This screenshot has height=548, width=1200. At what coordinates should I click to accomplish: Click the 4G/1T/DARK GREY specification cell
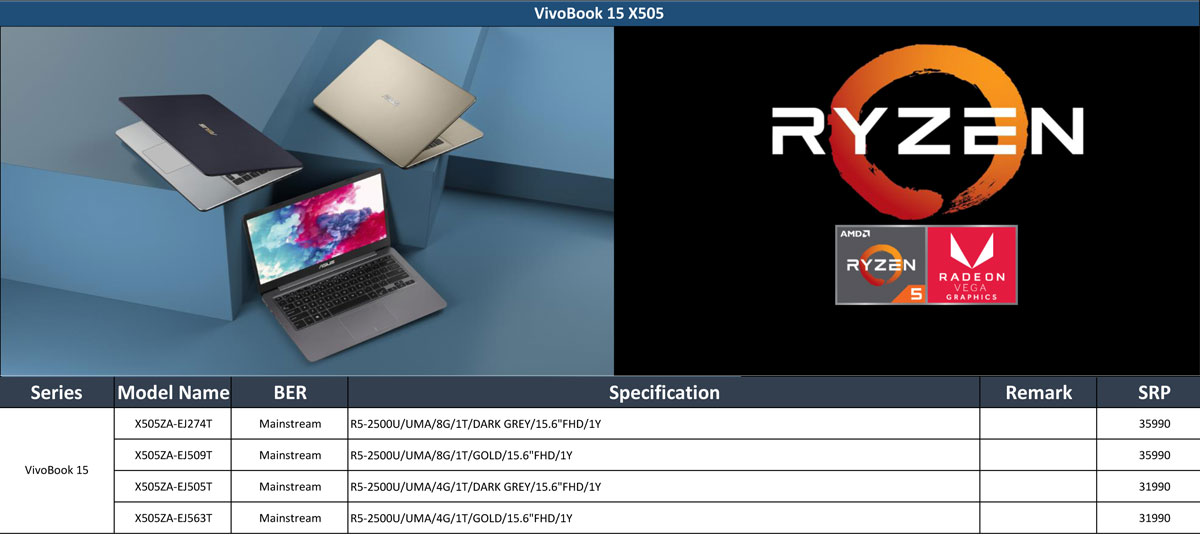[x=664, y=486]
